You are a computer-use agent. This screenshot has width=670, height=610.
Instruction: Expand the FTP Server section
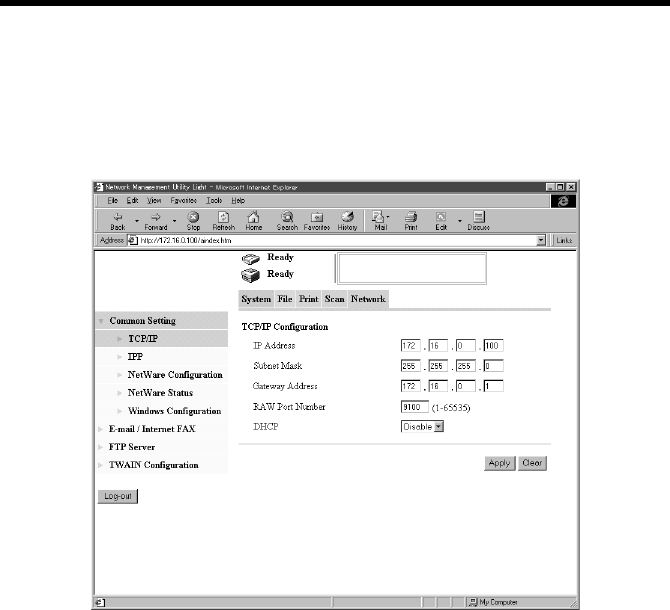point(101,447)
